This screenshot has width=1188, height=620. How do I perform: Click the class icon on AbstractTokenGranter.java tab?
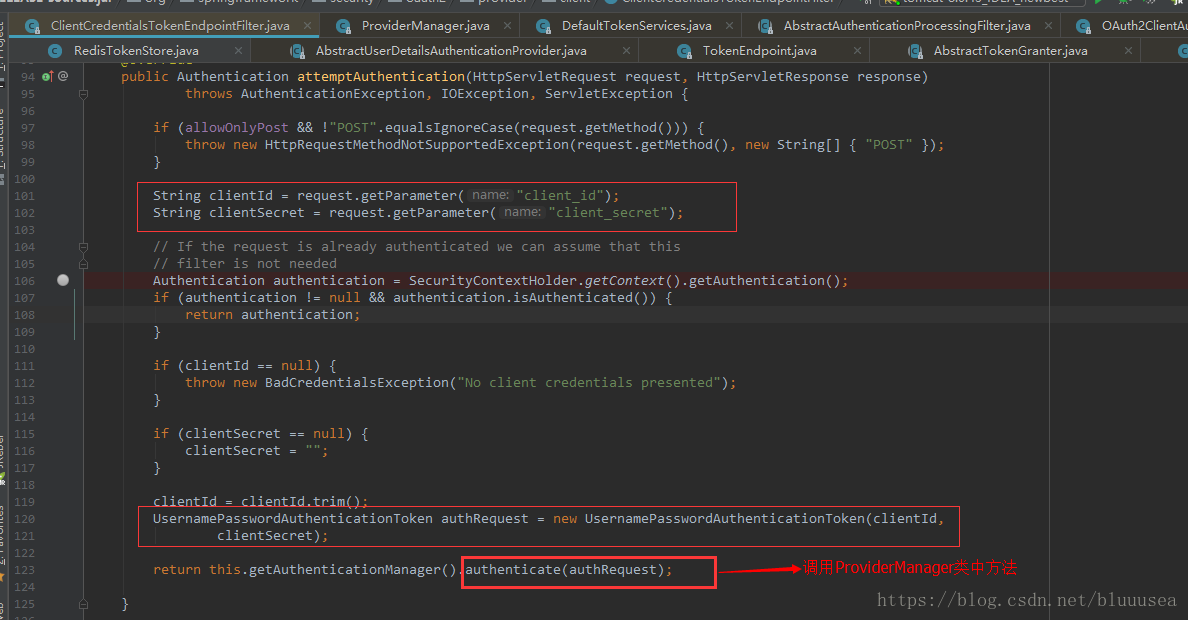[x=915, y=51]
